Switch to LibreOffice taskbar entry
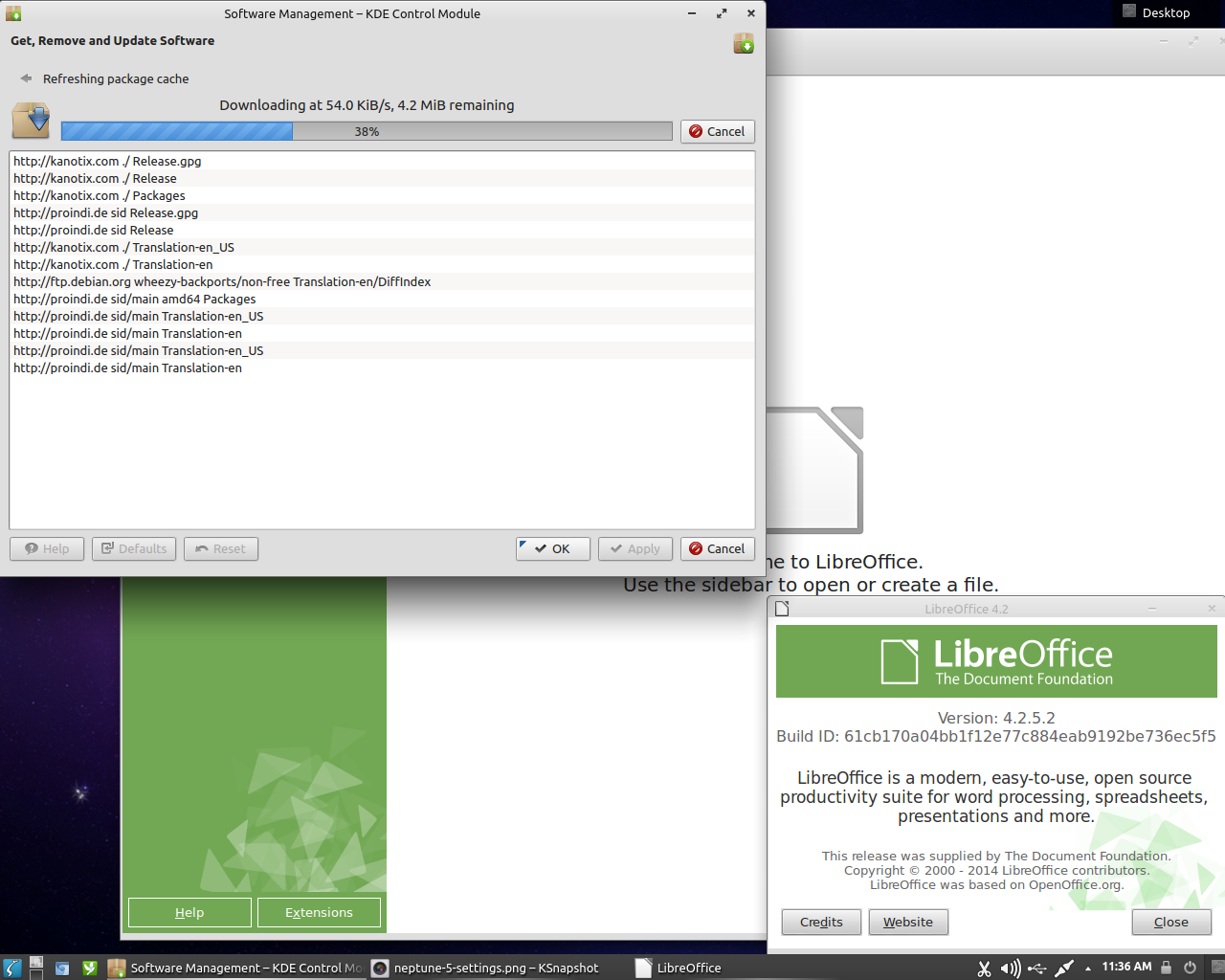1225x980 pixels. (679, 968)
